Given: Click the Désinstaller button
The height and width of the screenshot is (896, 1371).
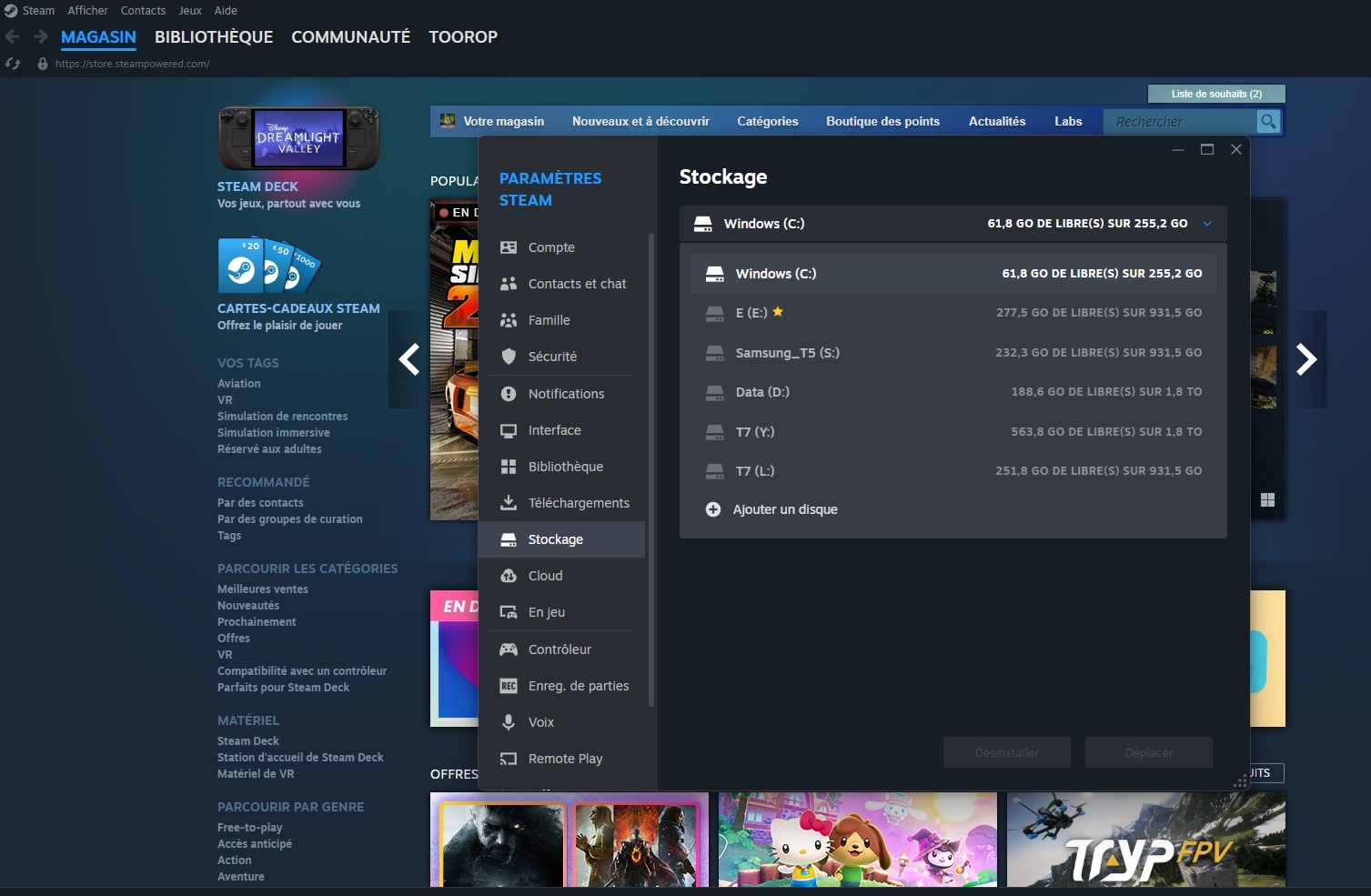Looking at the screenshot, I should click(x=1007, y=752).
